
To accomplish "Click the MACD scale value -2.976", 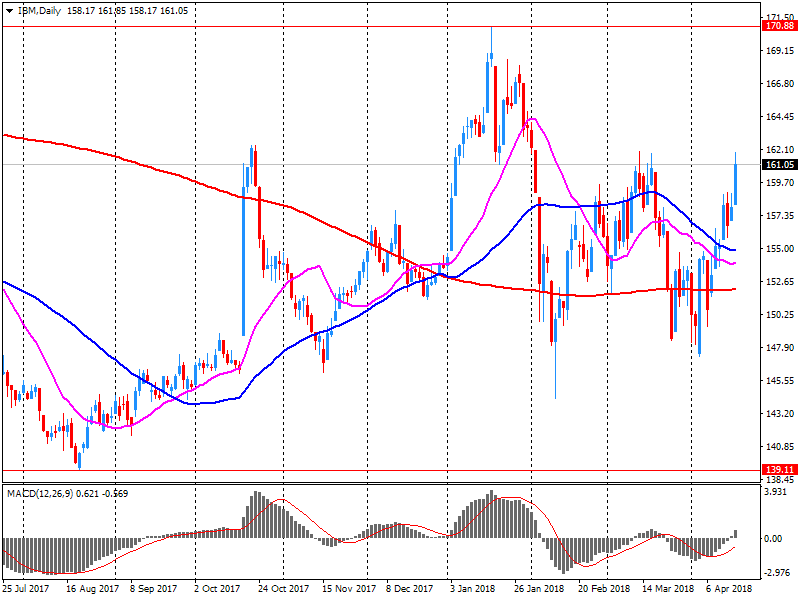I will click(x=778, y=573).
